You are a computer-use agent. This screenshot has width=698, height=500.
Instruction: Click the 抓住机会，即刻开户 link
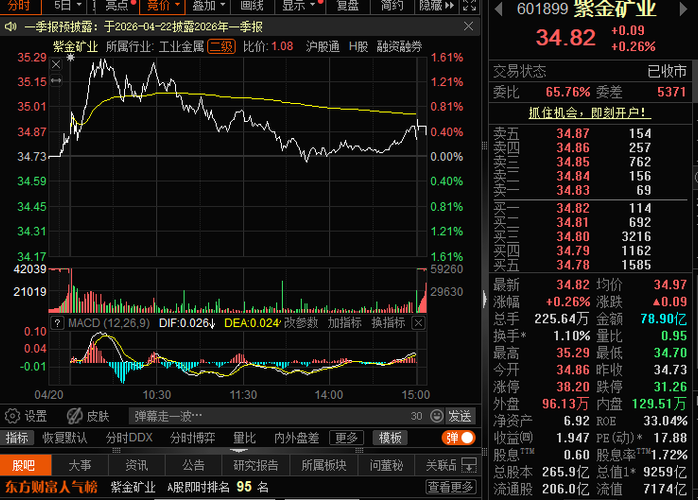[590, 113]
